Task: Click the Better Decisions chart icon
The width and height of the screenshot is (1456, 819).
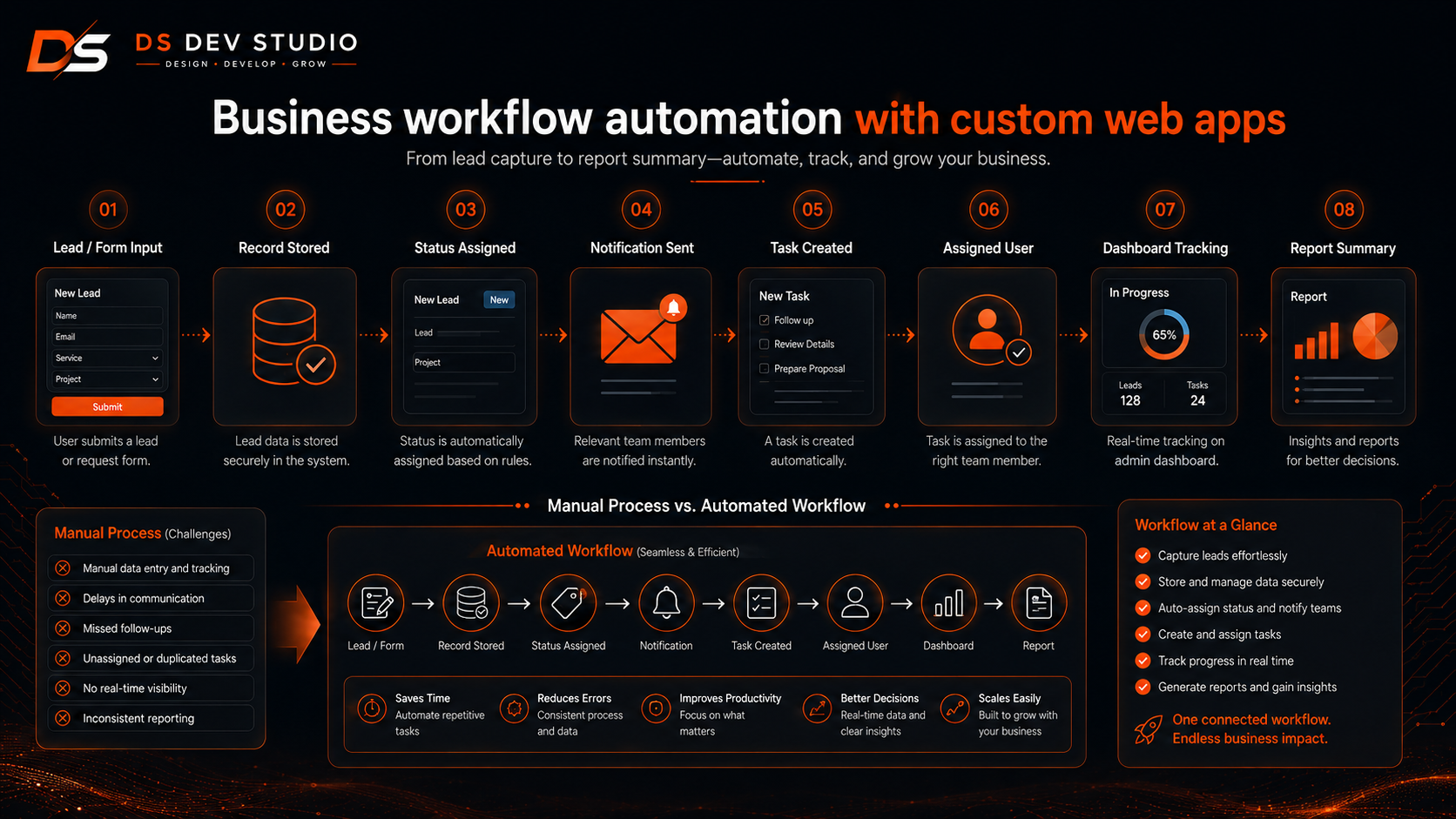Action: (x=817, y=708)
